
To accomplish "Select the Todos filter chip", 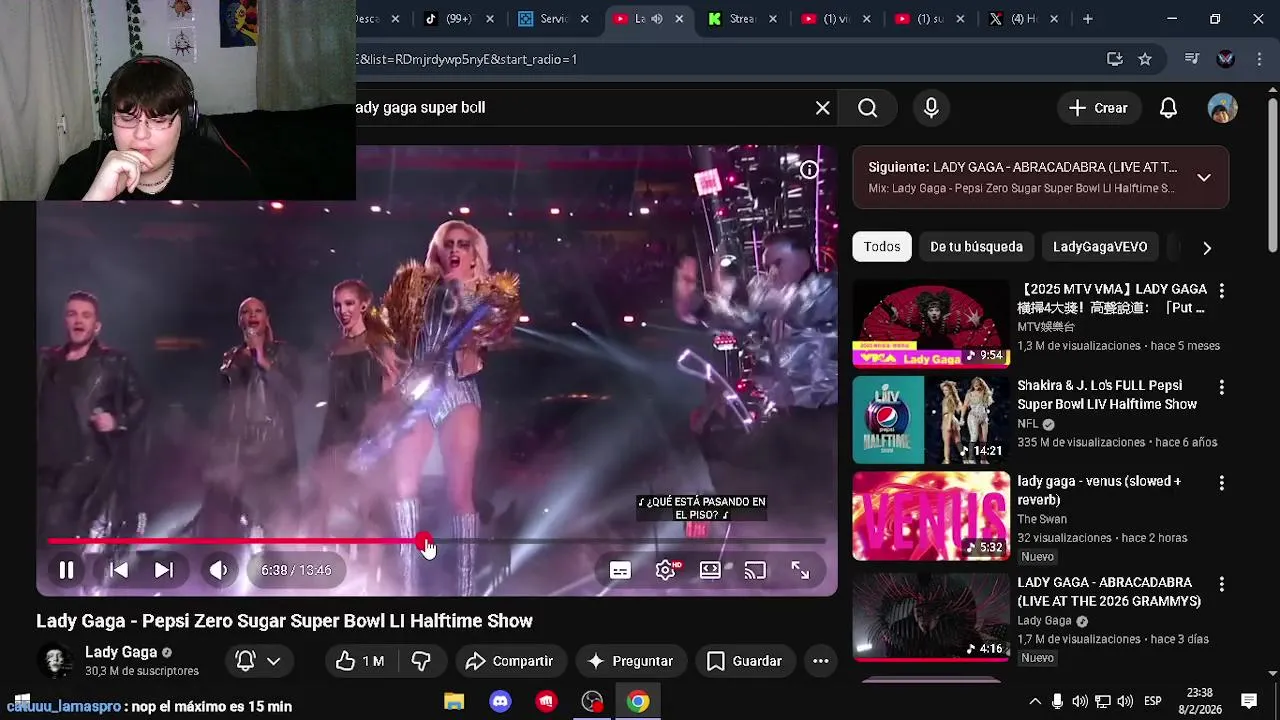I will (882, 247).
